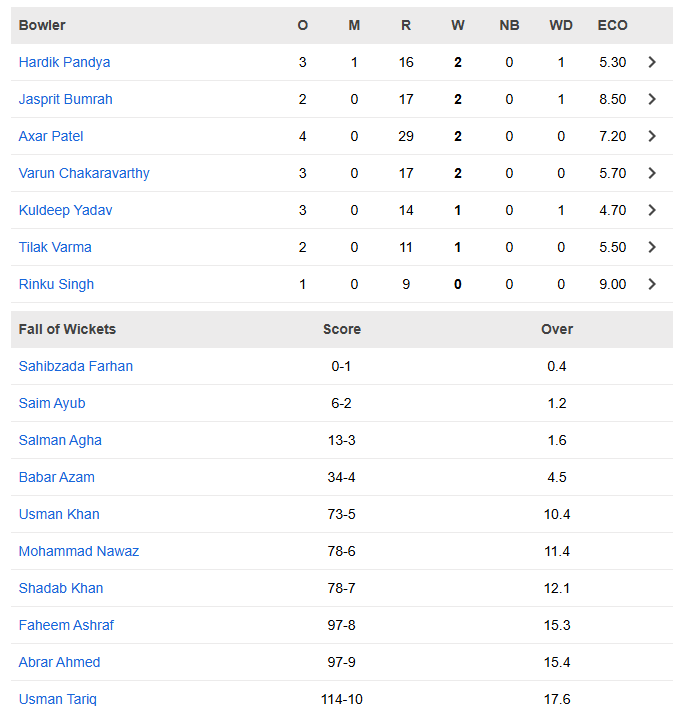Open Saim Ayub's player link
The image size is (674, 706).
[52, 403]
